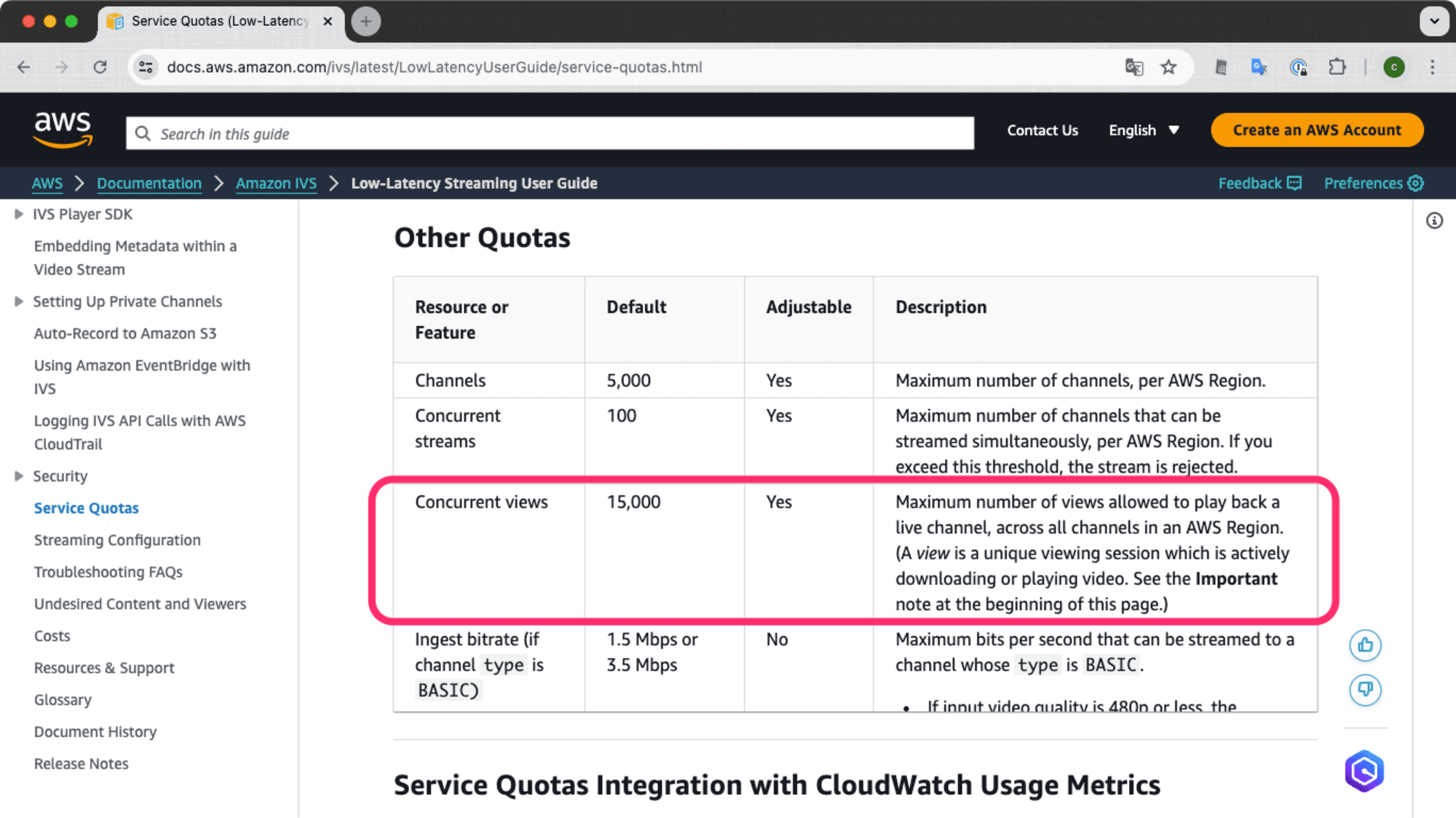Close the Service Quotas tab
Screen dimensions: 1456x818
coord(328,21)
